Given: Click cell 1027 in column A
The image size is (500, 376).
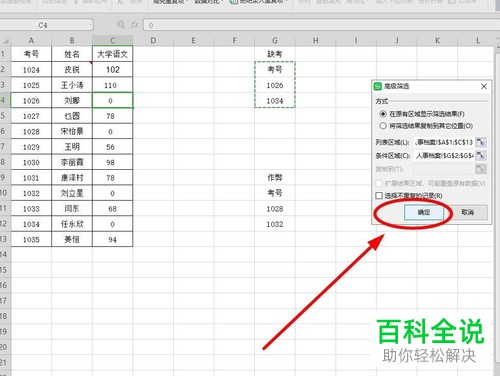Looking at the screenshot, I should coord(31,116).
